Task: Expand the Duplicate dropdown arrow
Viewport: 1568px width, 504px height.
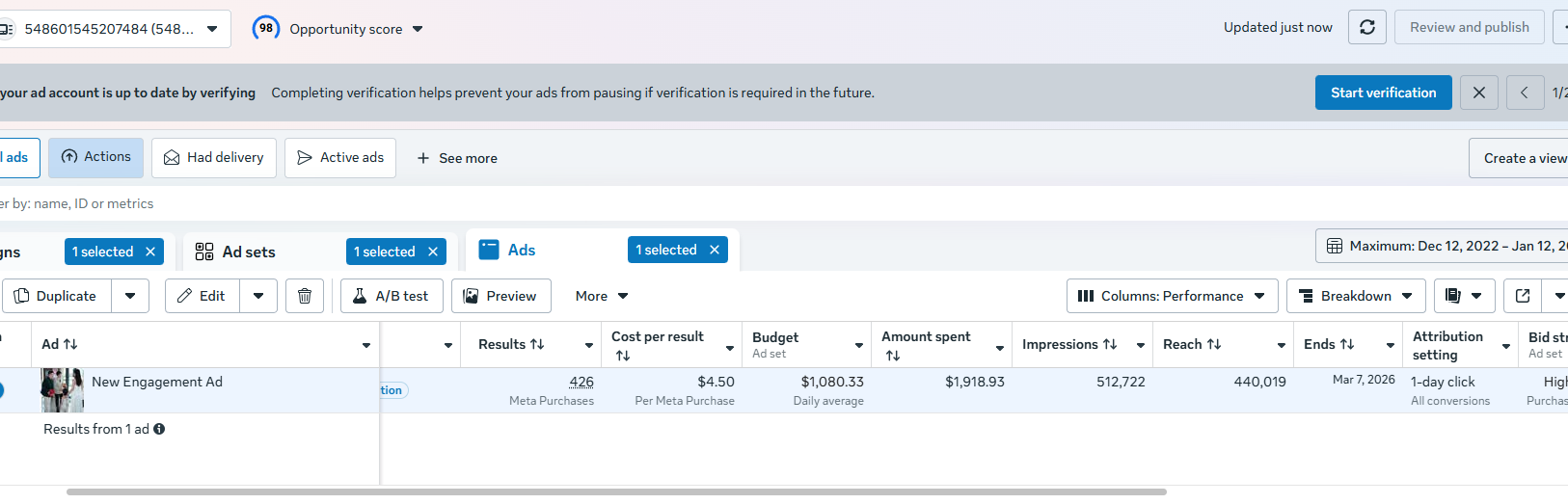Action: pyautogui.click(x=130, y=296)
